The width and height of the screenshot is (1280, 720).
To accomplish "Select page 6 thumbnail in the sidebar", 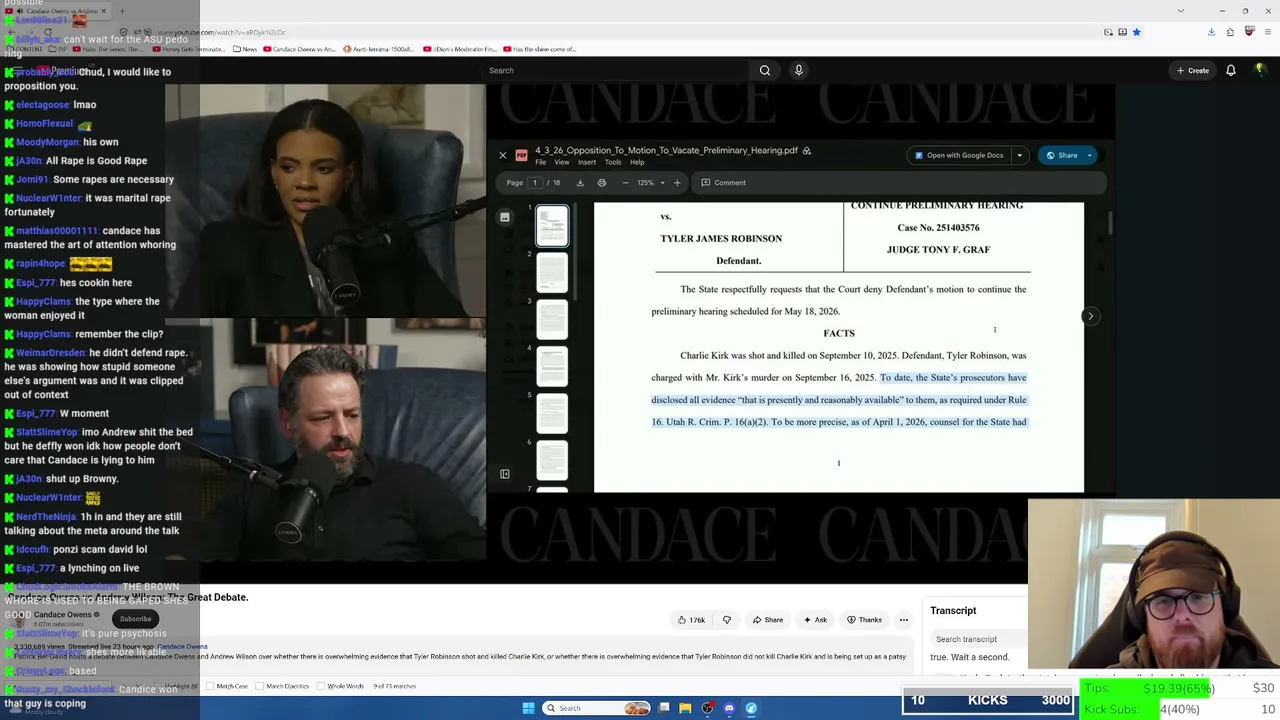I will click(552, 461).
